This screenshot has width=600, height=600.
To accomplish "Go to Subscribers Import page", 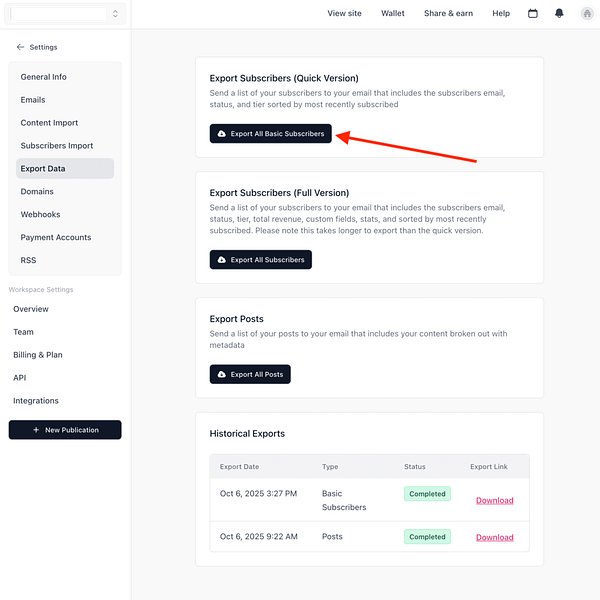I will coord(57,146).
